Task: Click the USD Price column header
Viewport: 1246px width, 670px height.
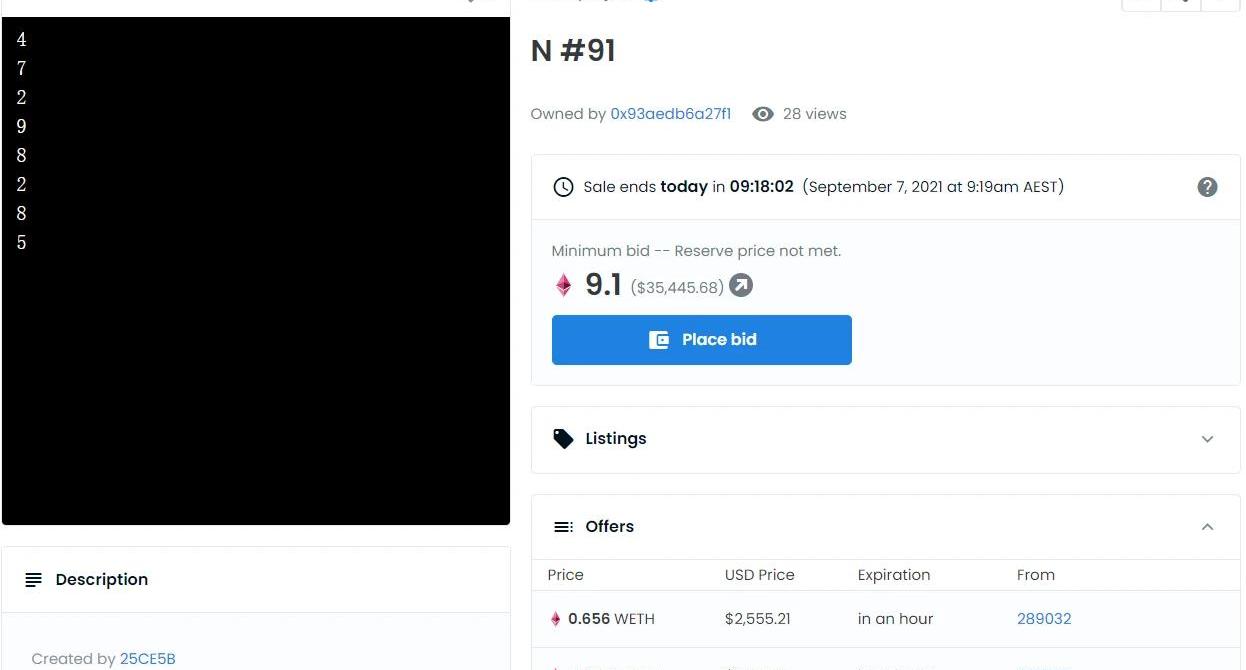Action: click(760, 575)
